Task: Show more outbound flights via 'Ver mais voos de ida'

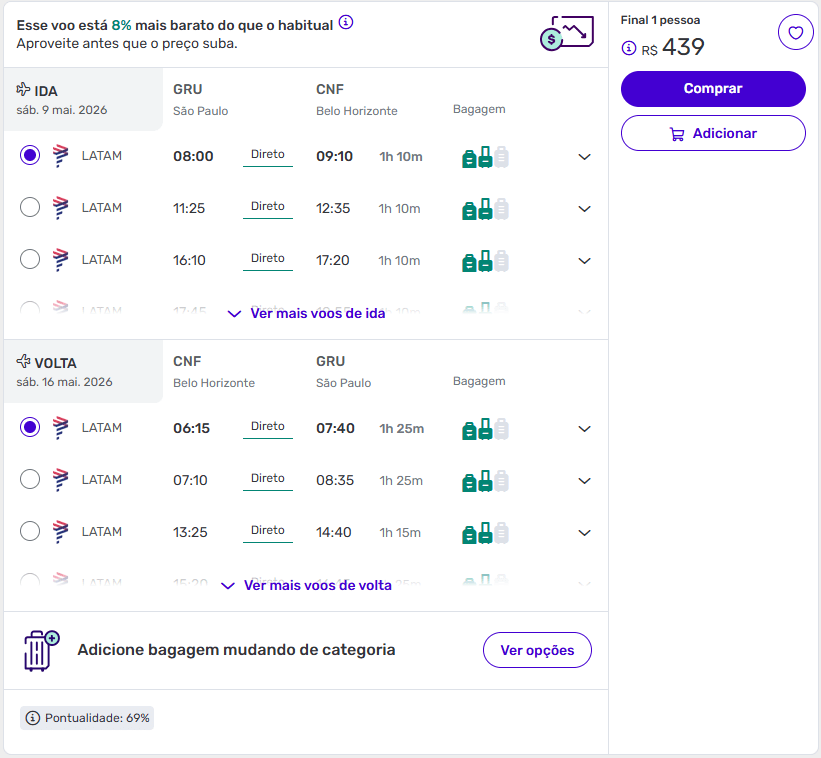Action: pos(306,313)
